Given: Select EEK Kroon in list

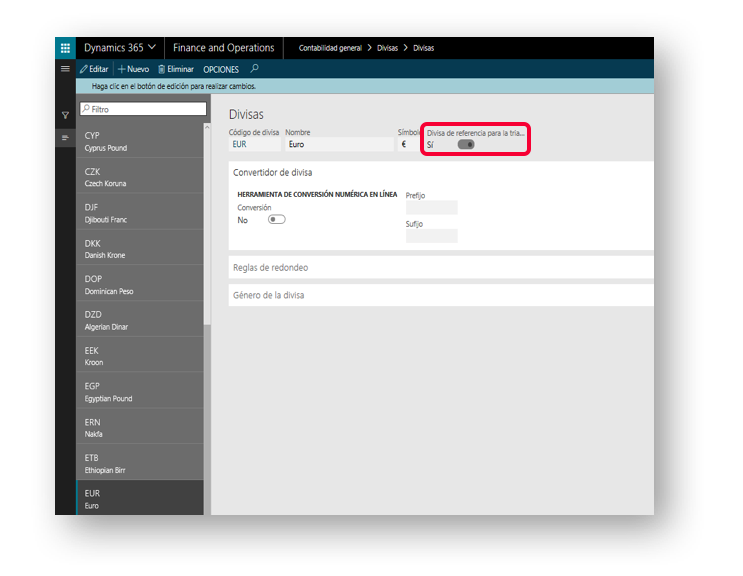Looking at the screenshot, I should point(140,356).
